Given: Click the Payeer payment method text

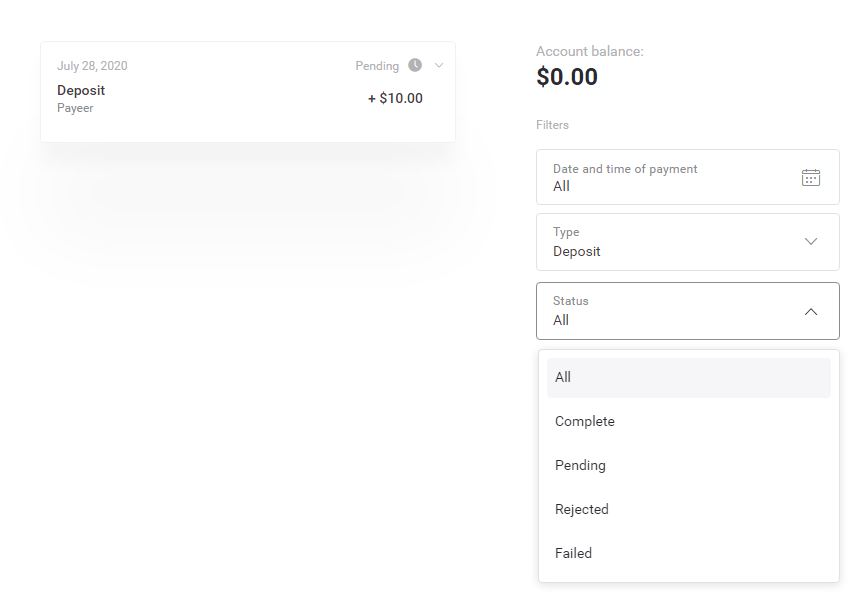Looking at the screenshot, I should [75, 108].
